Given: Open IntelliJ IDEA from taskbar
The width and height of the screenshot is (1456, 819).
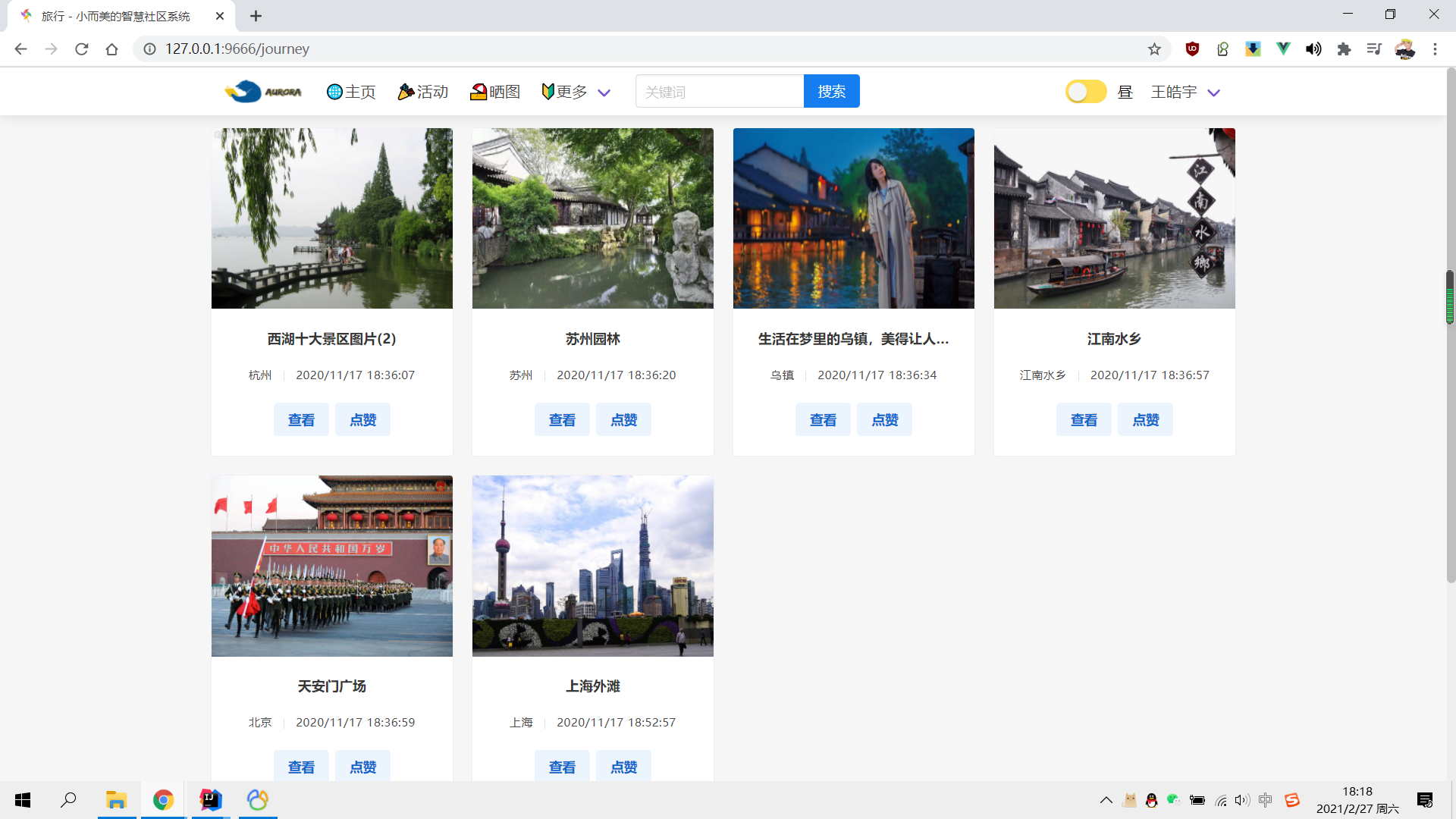Looking at the screenshot, I should 210,800.
